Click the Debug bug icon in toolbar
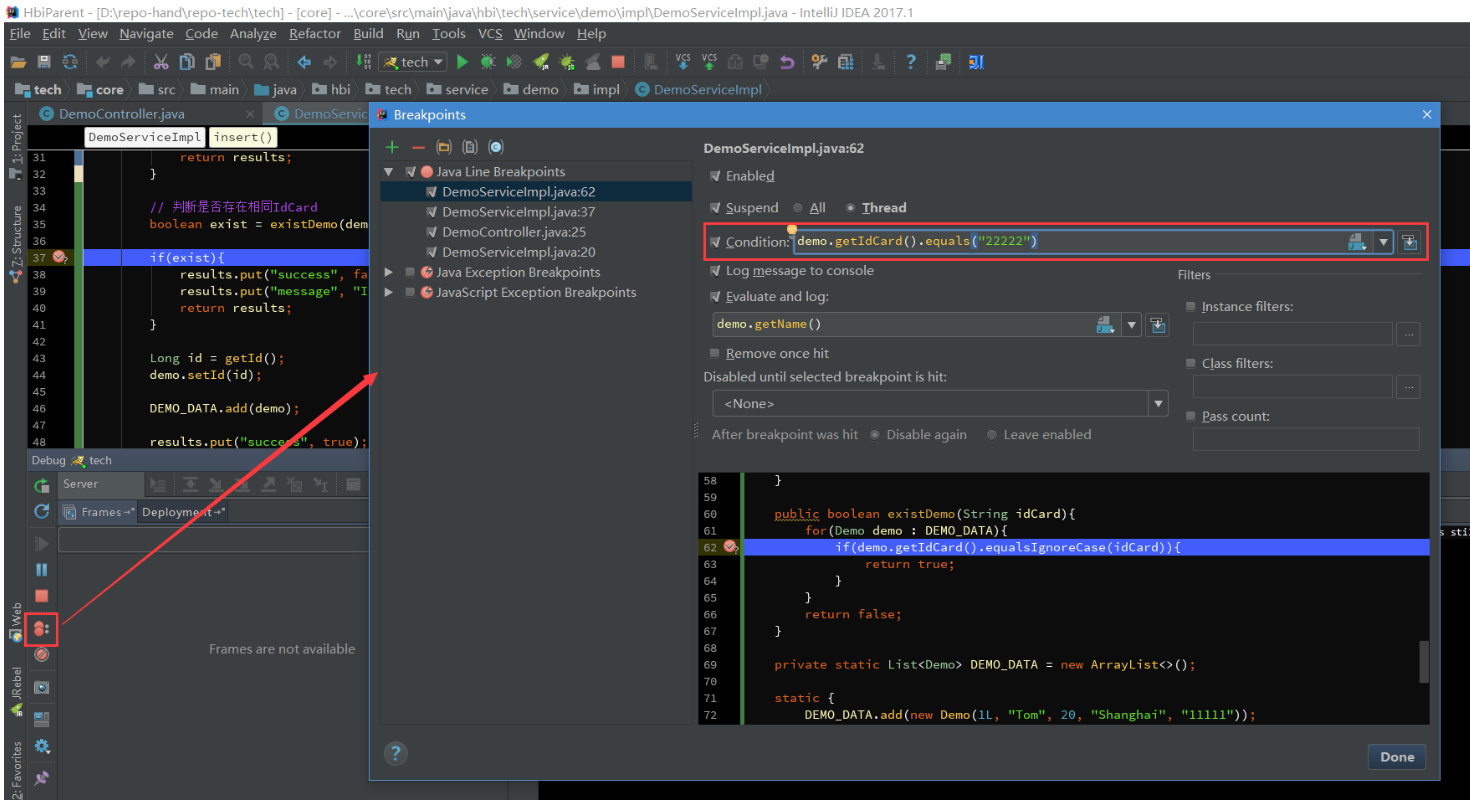The height and width of the screenshot is (802, 1470). [488, 62]
